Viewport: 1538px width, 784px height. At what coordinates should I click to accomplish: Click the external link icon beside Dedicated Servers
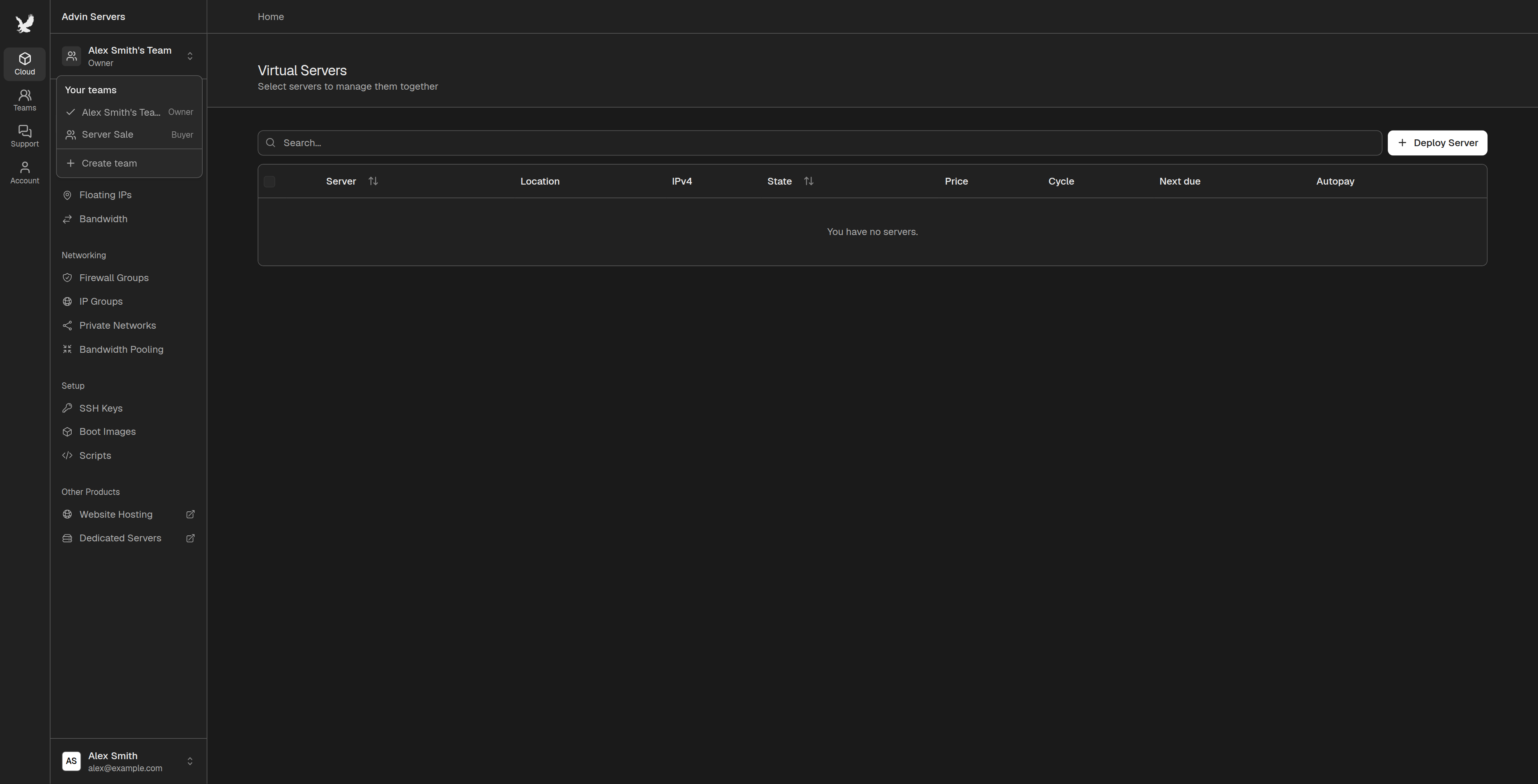click(x=191, y=538)
